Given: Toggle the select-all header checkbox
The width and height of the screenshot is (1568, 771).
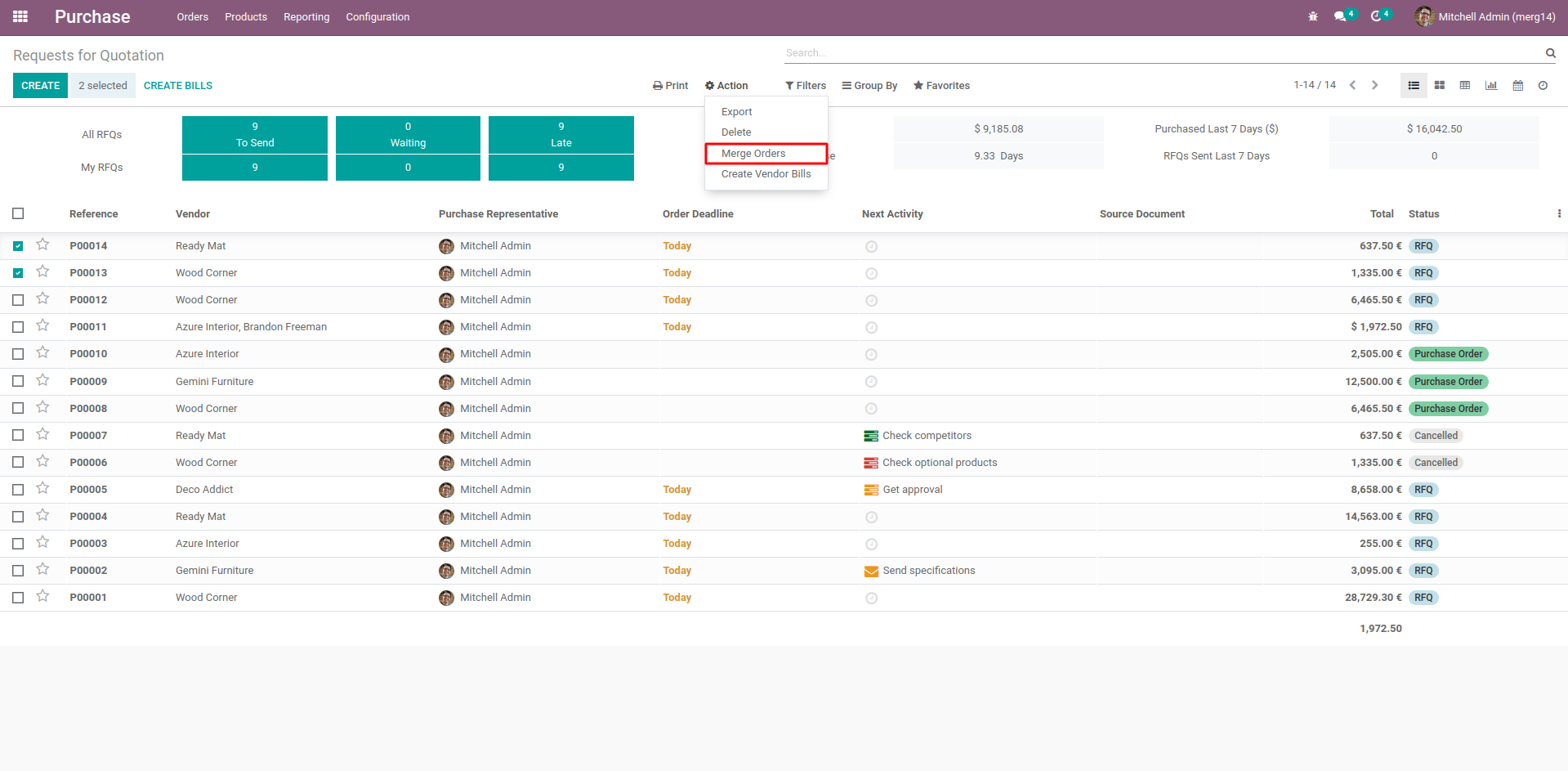Looking at the screenshot, I should (x=18, y=213).
